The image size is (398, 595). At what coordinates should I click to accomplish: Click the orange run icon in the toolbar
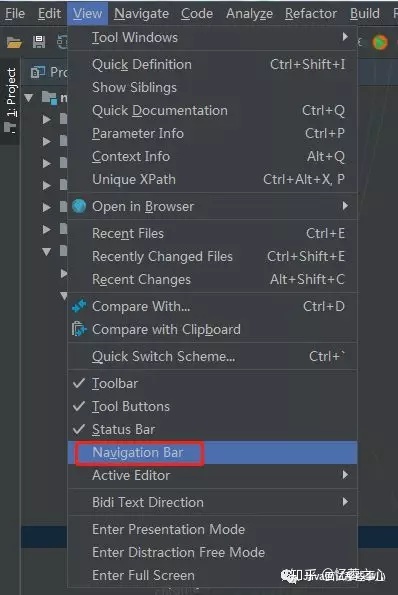(380, 42)
